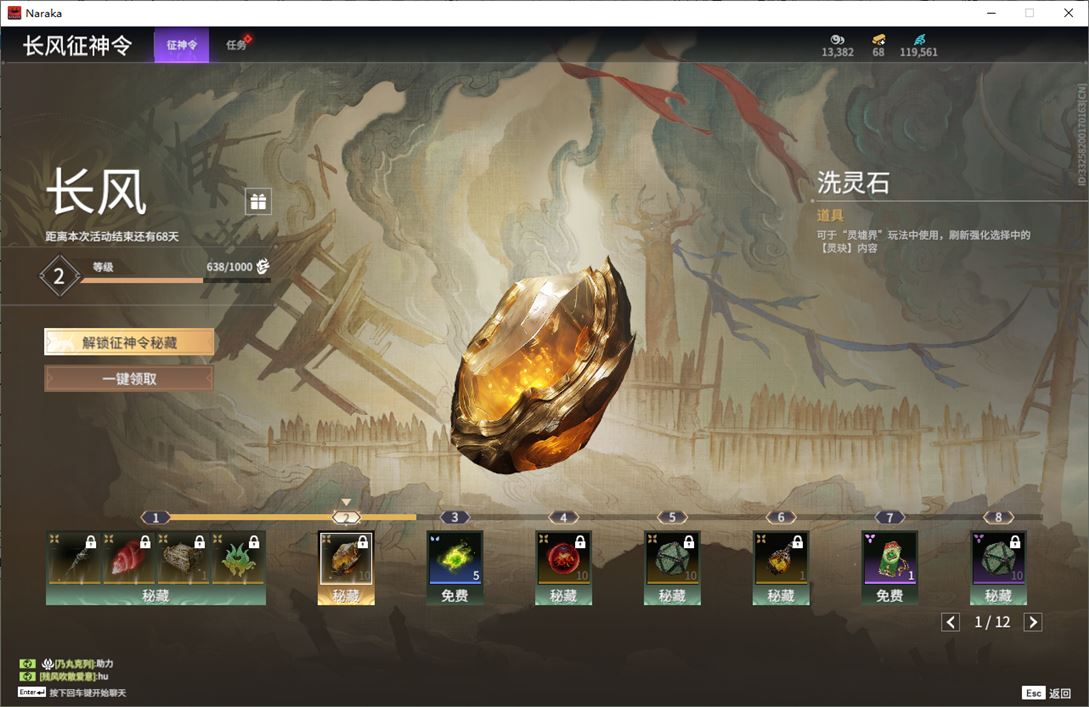Select the locked dark staff reward at level 1
Image resolution: width=1089 pixels, height=707 pixels.
pyautogui.click(x=73, y=558)
